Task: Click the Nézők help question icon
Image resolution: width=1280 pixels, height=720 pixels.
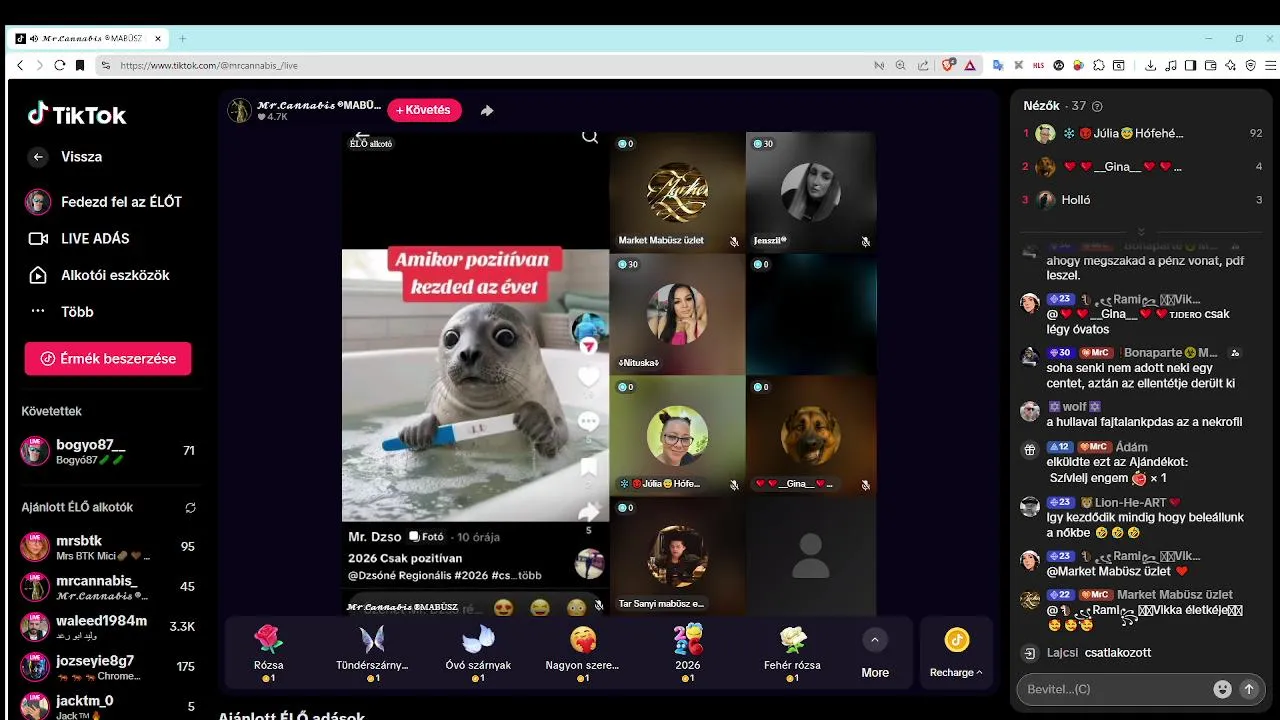Action: click(1097, 106)
